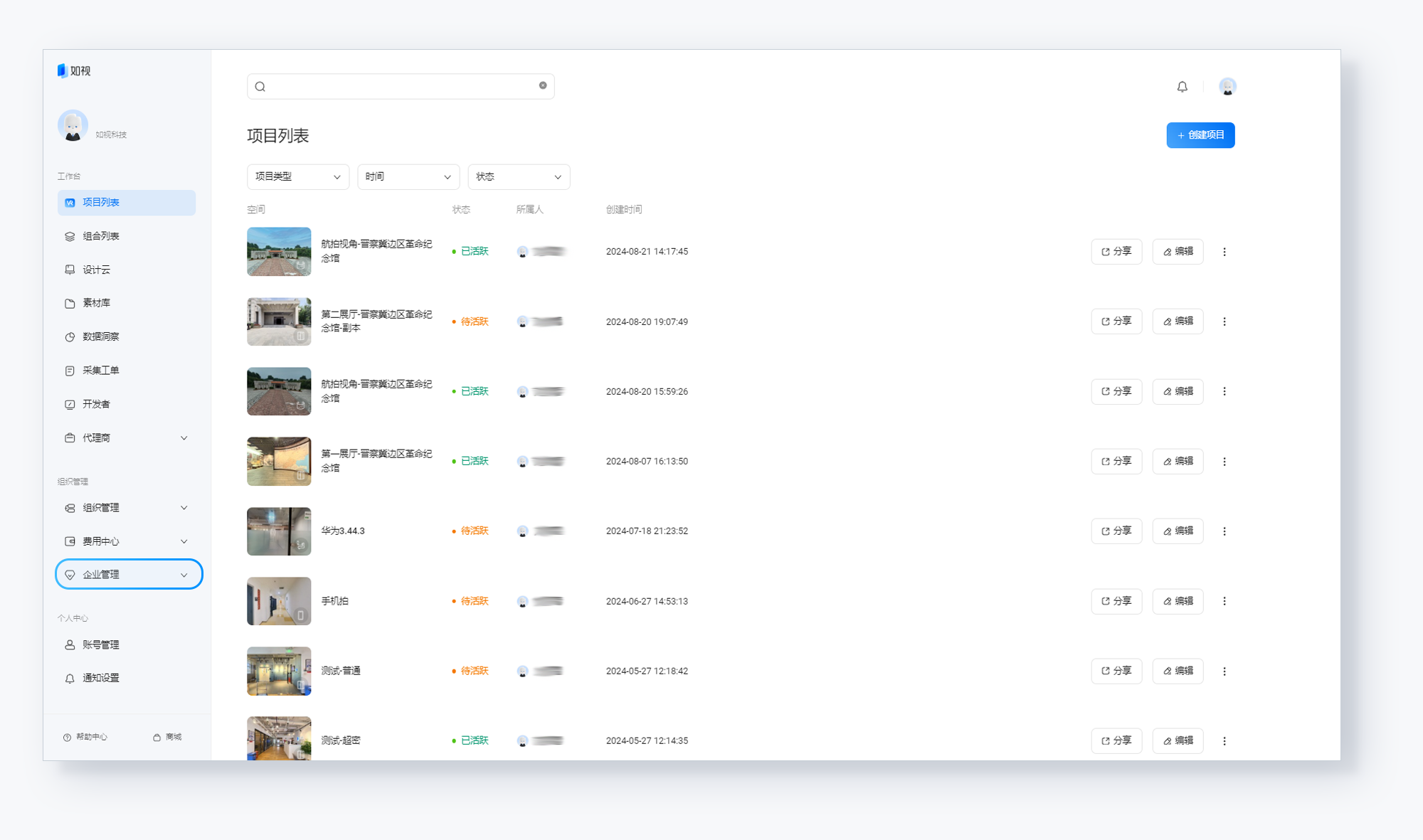Open 商城 link at sidebar bottom
This screenshot has width=1423, height=840.
coord(168,737)
